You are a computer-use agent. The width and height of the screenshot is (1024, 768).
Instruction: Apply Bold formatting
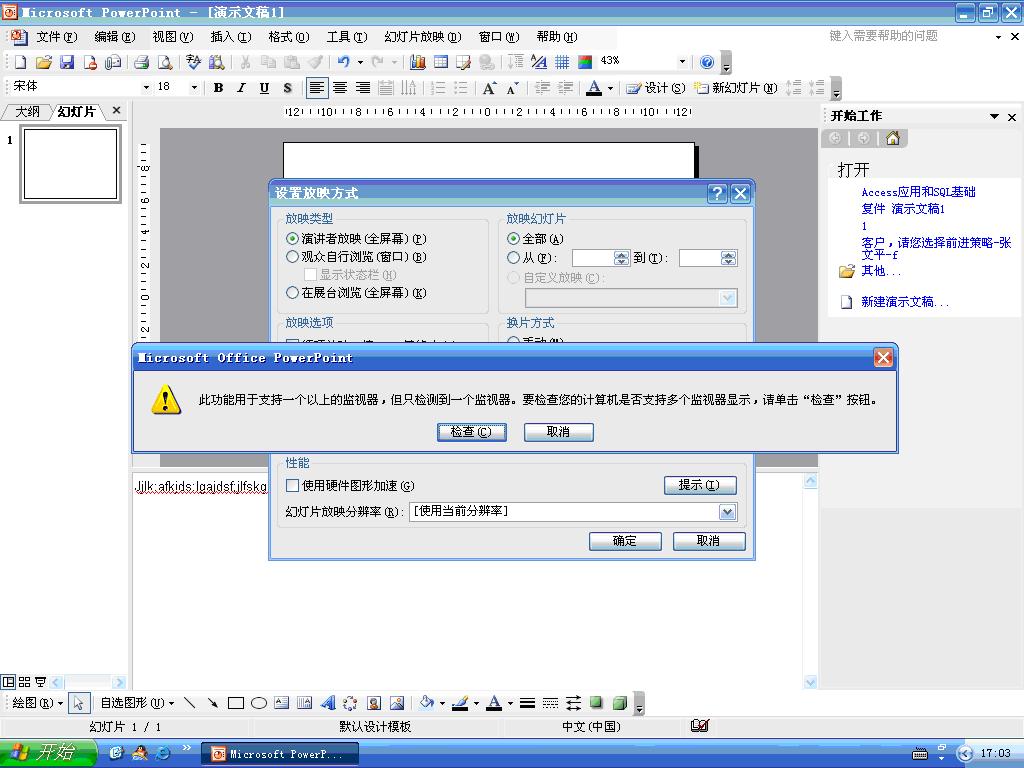click(x=218, y=88)
